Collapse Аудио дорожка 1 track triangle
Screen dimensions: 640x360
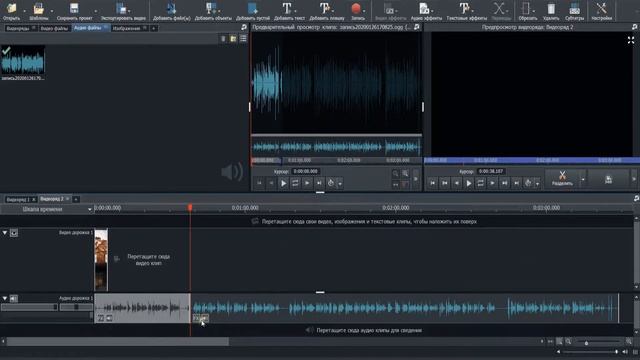click(4, 298)
